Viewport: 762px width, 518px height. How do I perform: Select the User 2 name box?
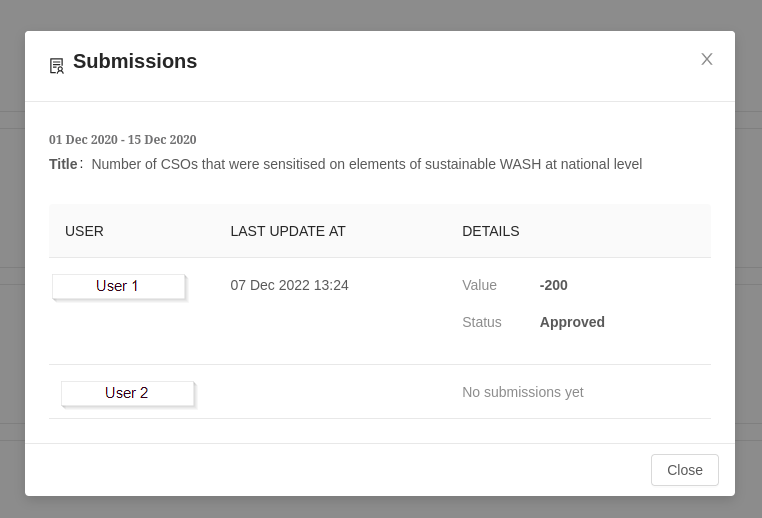(127, 393)
